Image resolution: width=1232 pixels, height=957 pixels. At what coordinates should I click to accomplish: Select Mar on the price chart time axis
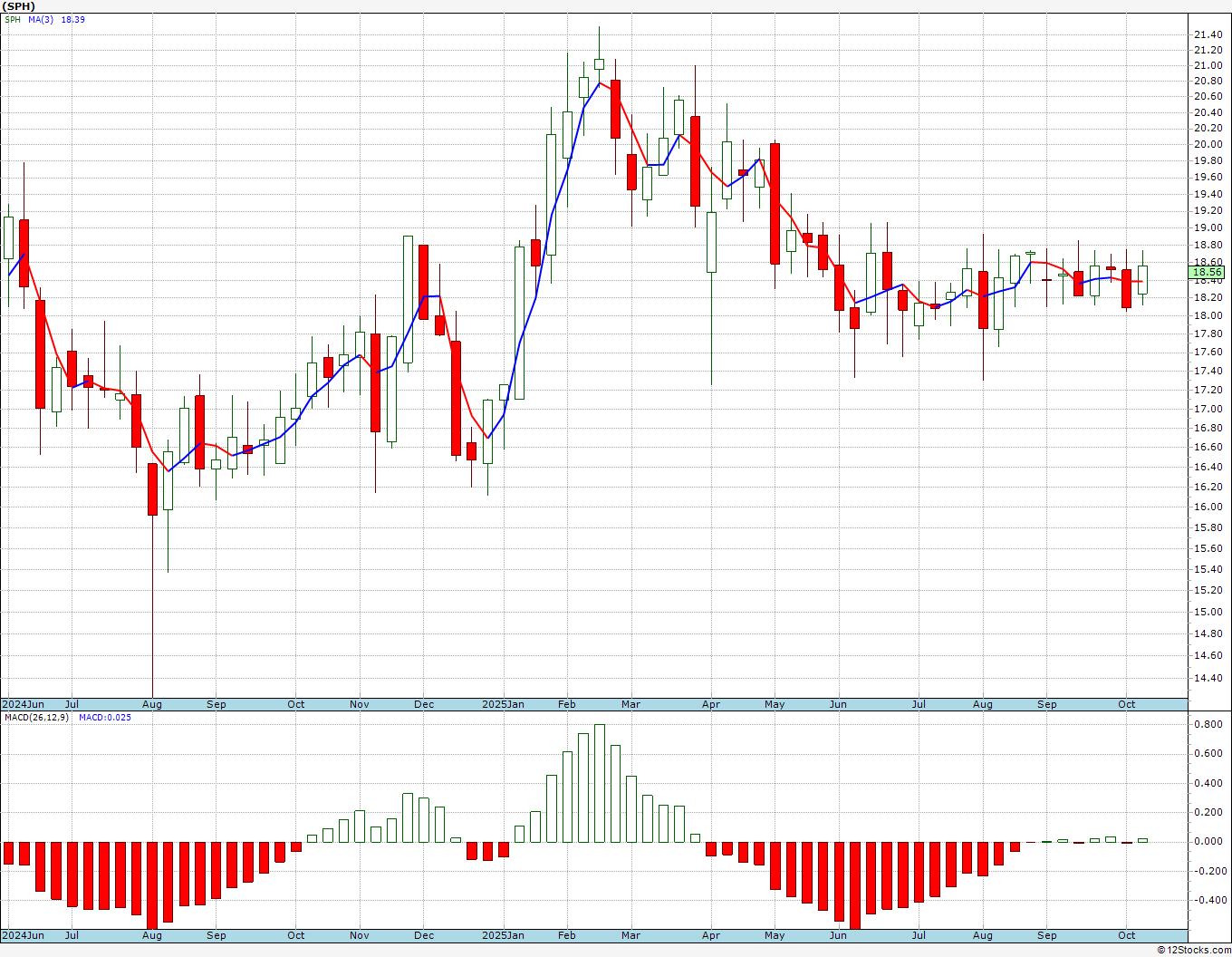(630, 704)
